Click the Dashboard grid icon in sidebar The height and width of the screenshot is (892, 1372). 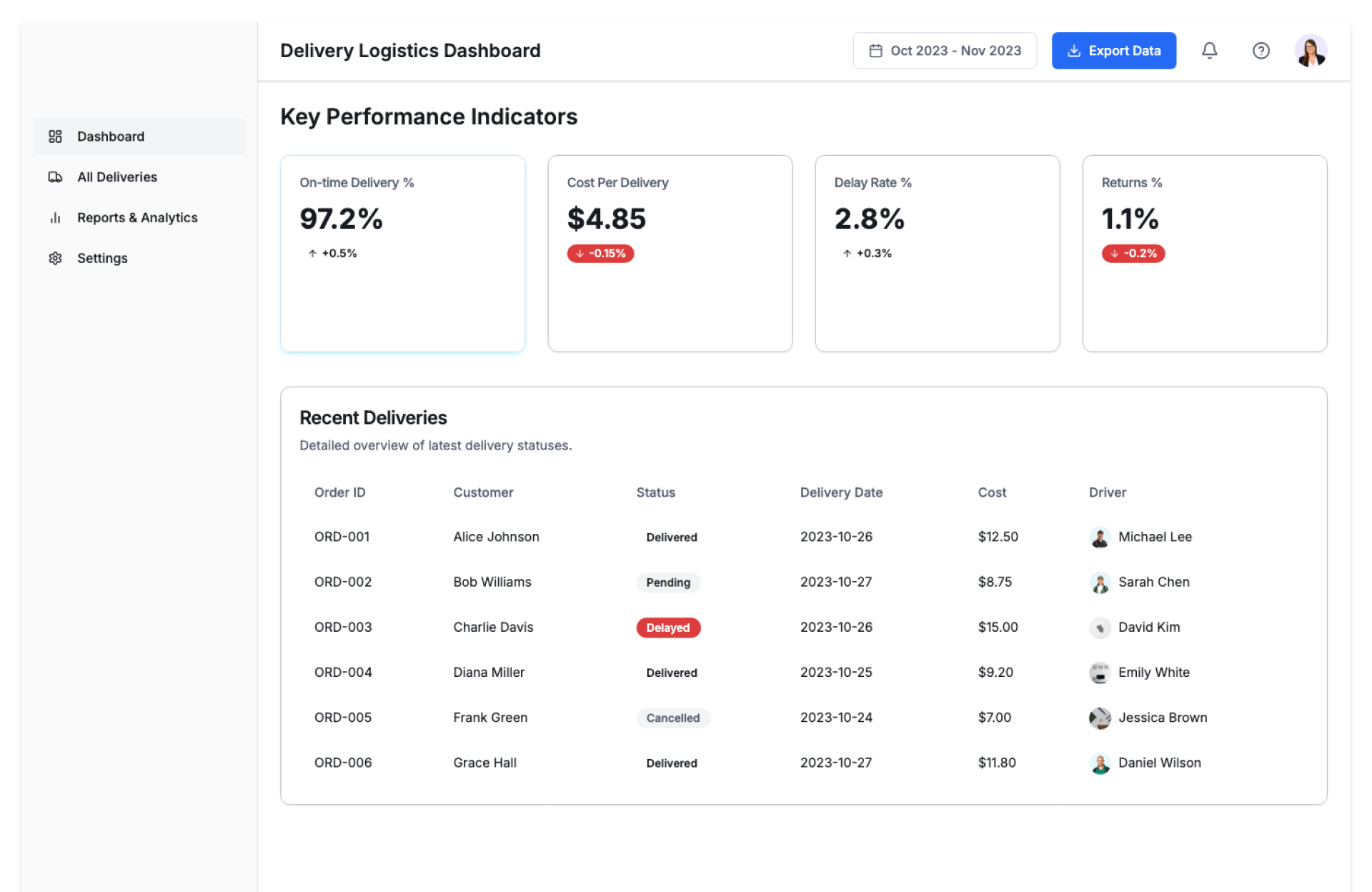coord(55,137)
